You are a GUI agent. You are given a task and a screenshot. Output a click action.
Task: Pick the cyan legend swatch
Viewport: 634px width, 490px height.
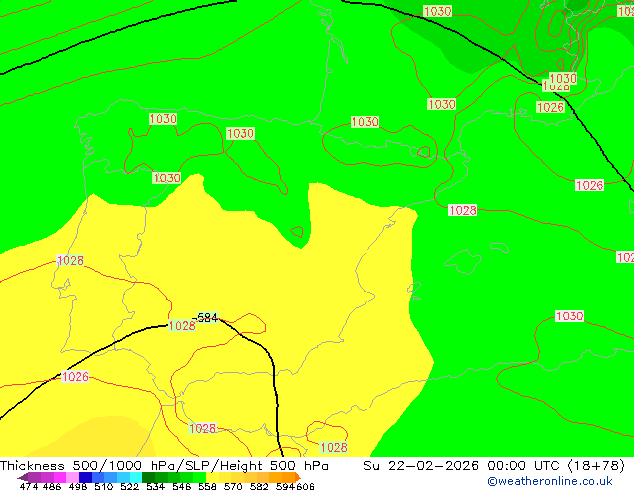[x=136, y=477]
